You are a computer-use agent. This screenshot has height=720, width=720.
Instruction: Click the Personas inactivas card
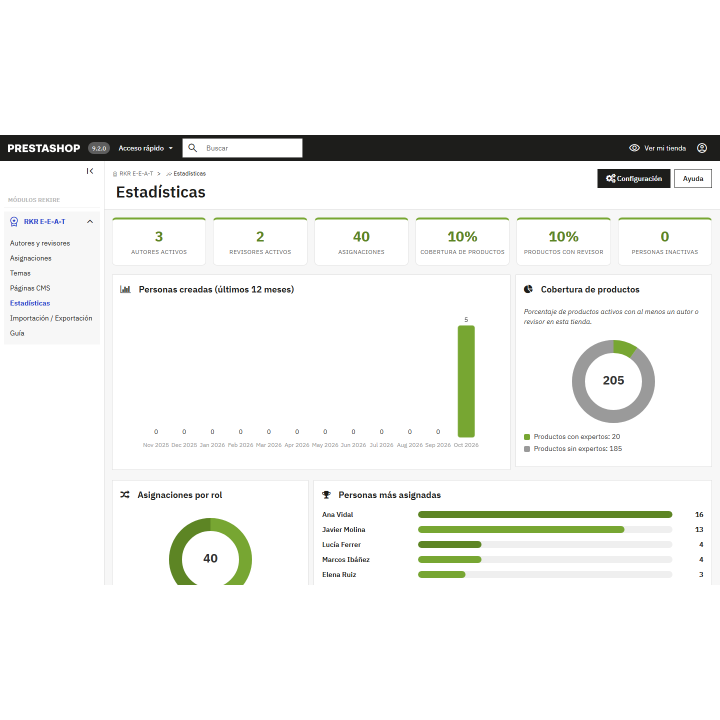(665, 242)
